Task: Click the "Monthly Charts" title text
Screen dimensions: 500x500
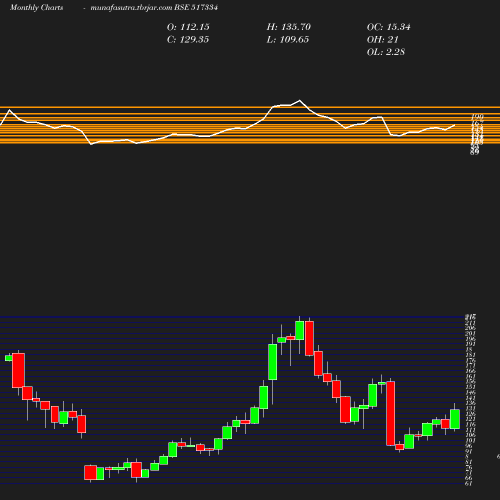Action: point(37,8)
